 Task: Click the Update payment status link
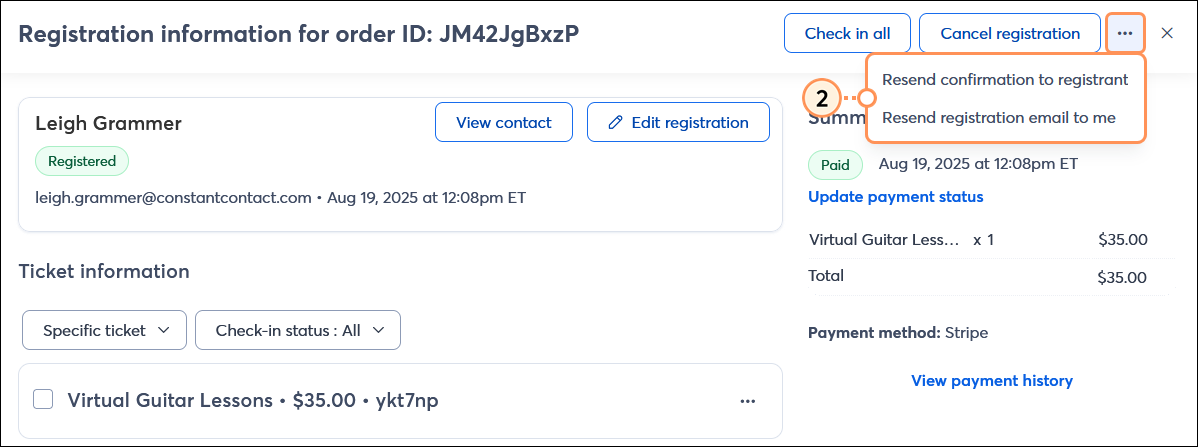click(895, 197)
